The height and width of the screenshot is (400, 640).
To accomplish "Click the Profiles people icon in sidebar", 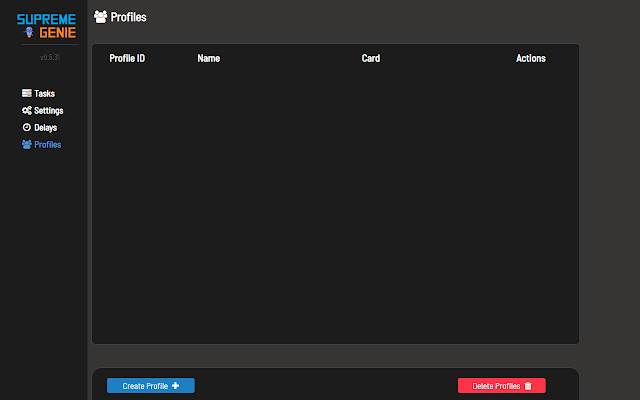I will pyautogui.click(x=27, y=144).
